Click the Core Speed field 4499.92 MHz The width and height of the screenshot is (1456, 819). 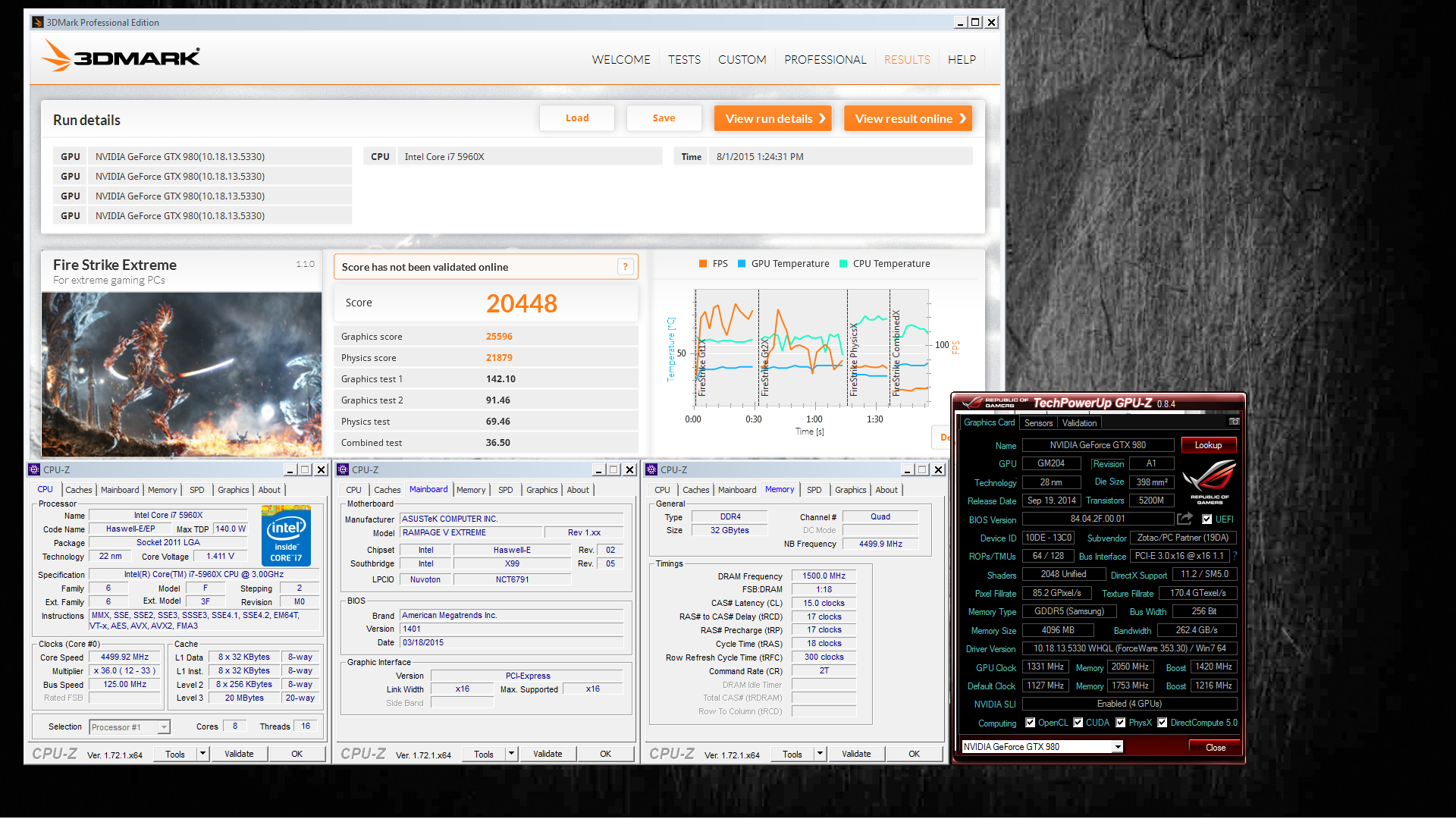[x=124, y=657]
